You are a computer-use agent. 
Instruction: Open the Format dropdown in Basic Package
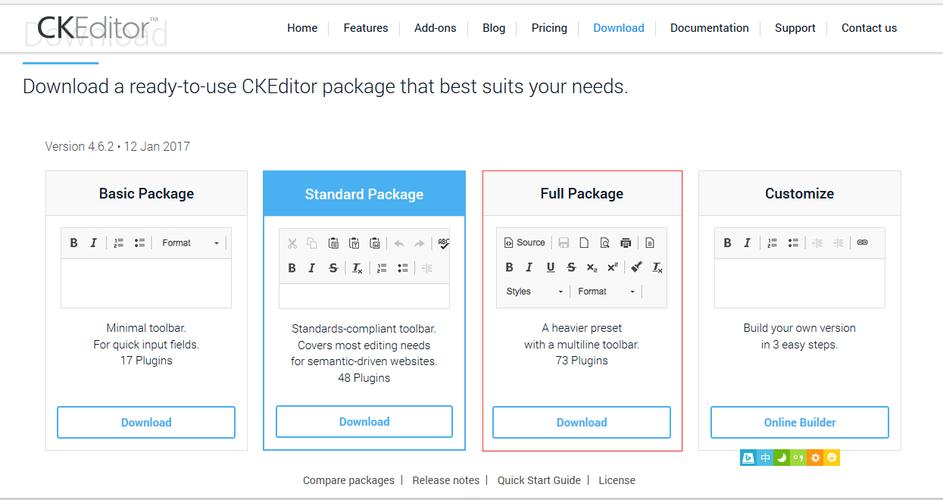click(x=191, y=243)
